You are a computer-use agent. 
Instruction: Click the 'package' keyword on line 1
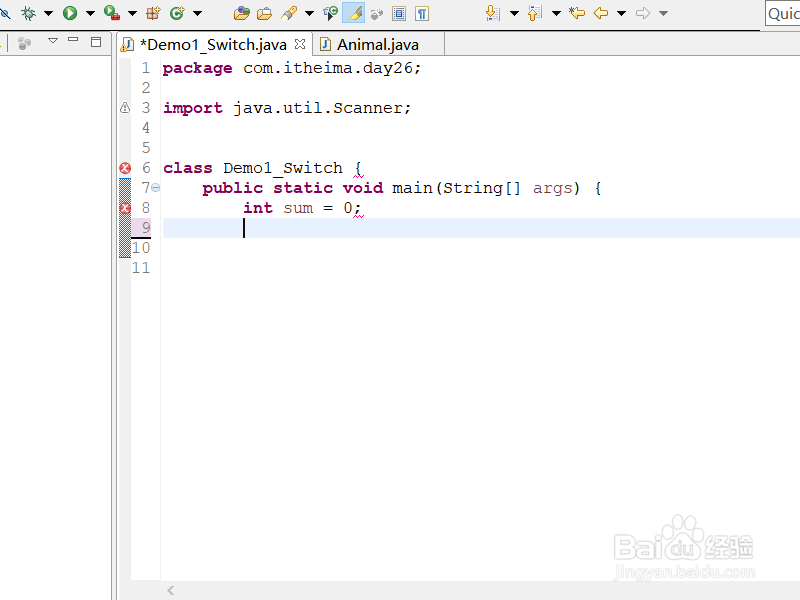197,68
